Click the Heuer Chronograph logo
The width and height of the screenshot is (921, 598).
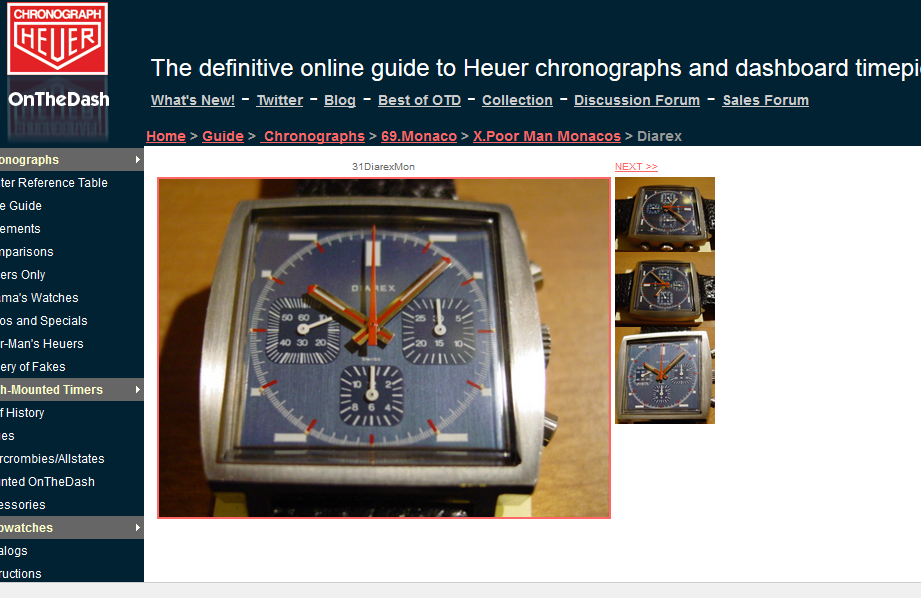(57, 38)
